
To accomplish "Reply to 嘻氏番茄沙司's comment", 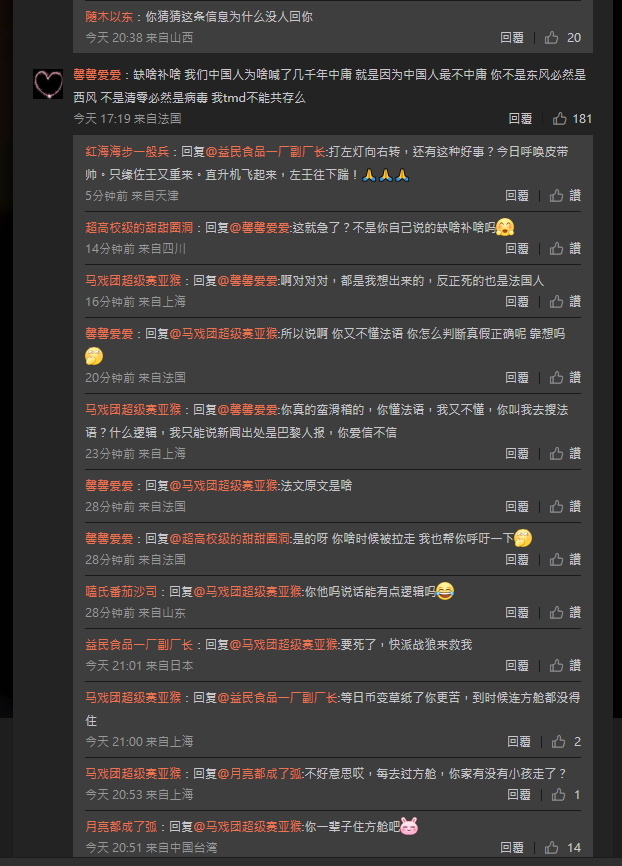I will pos(516,612).
